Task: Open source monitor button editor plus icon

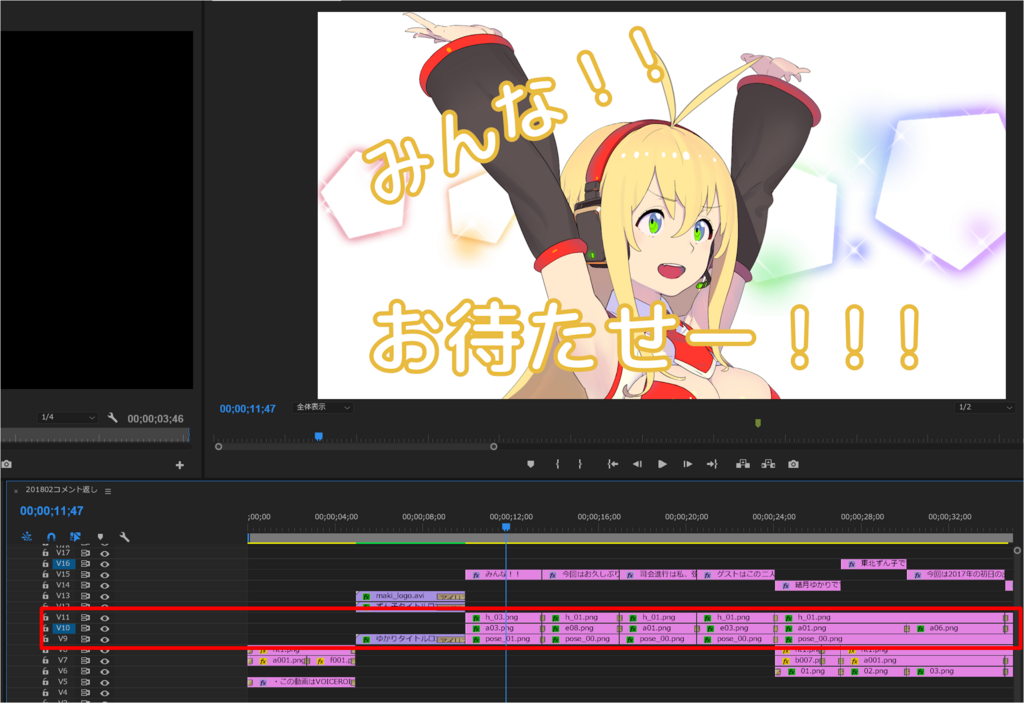Action: click(x=180, y=465)
